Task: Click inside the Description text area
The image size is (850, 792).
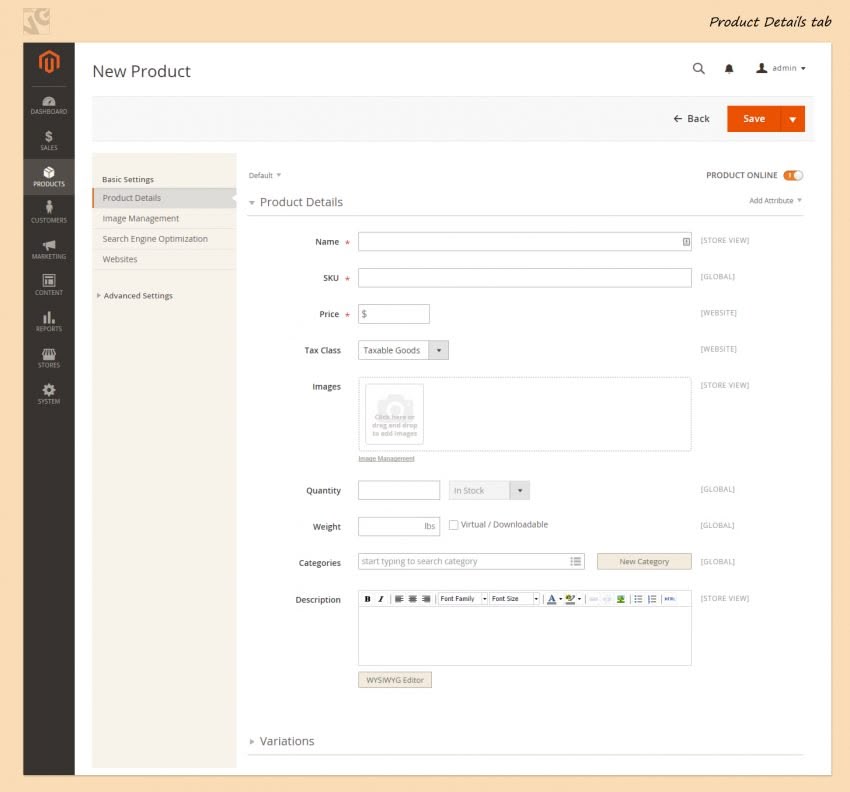Action: 525,635
